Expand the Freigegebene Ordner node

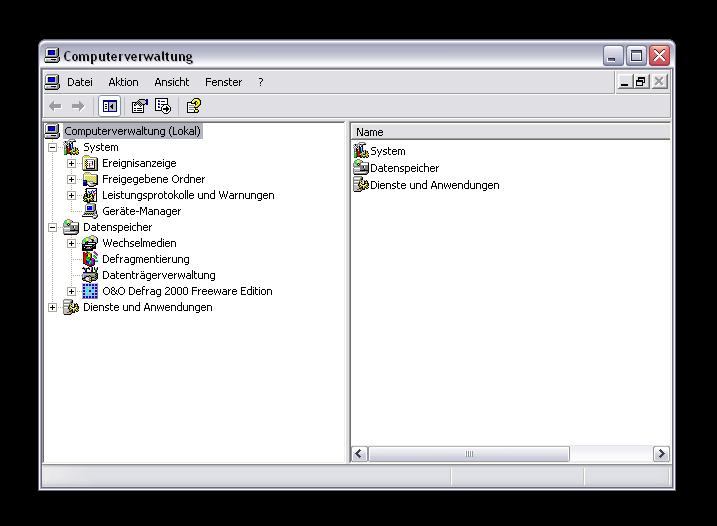coord(71,179)
